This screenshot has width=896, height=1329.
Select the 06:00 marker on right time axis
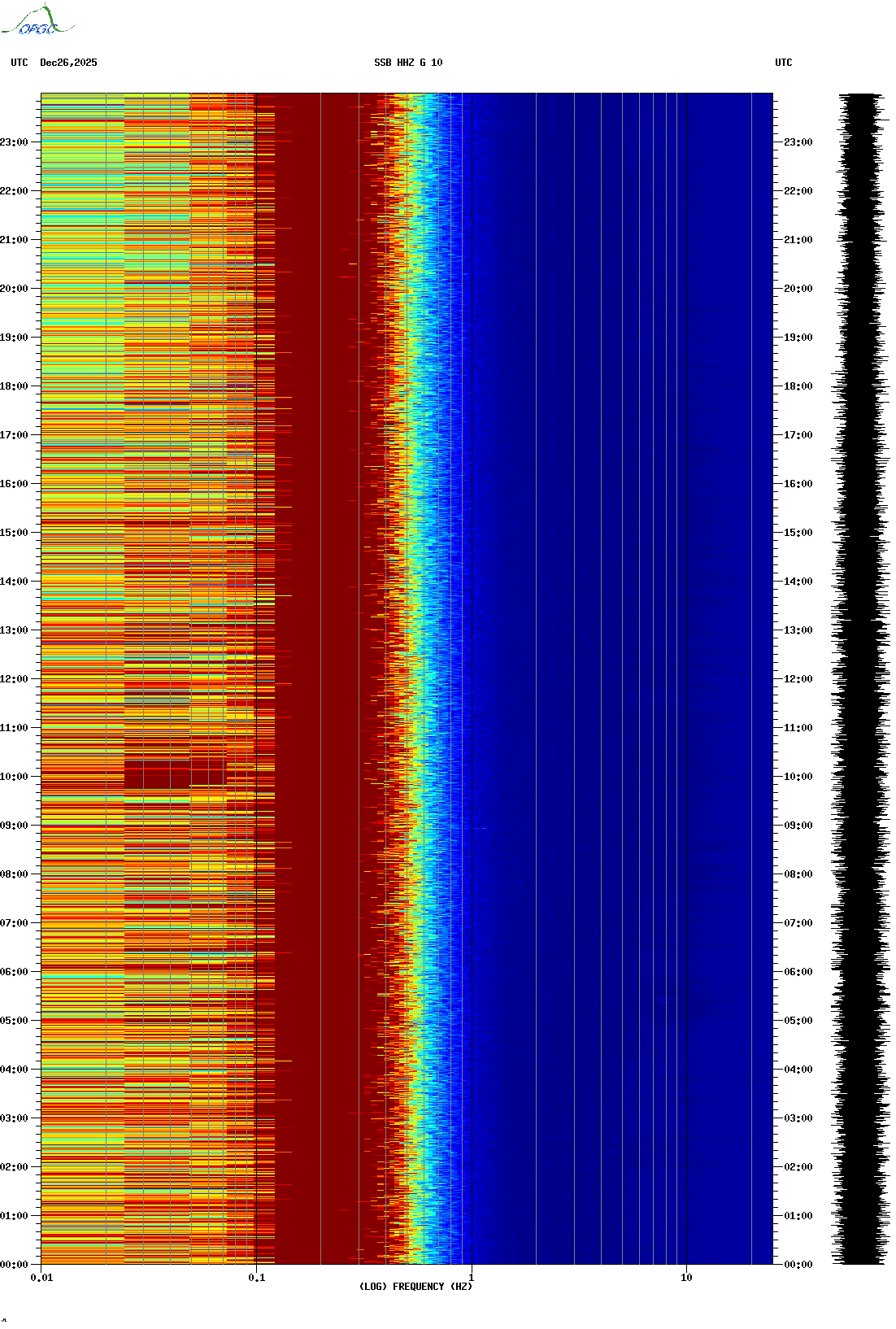tap(798, 972)
